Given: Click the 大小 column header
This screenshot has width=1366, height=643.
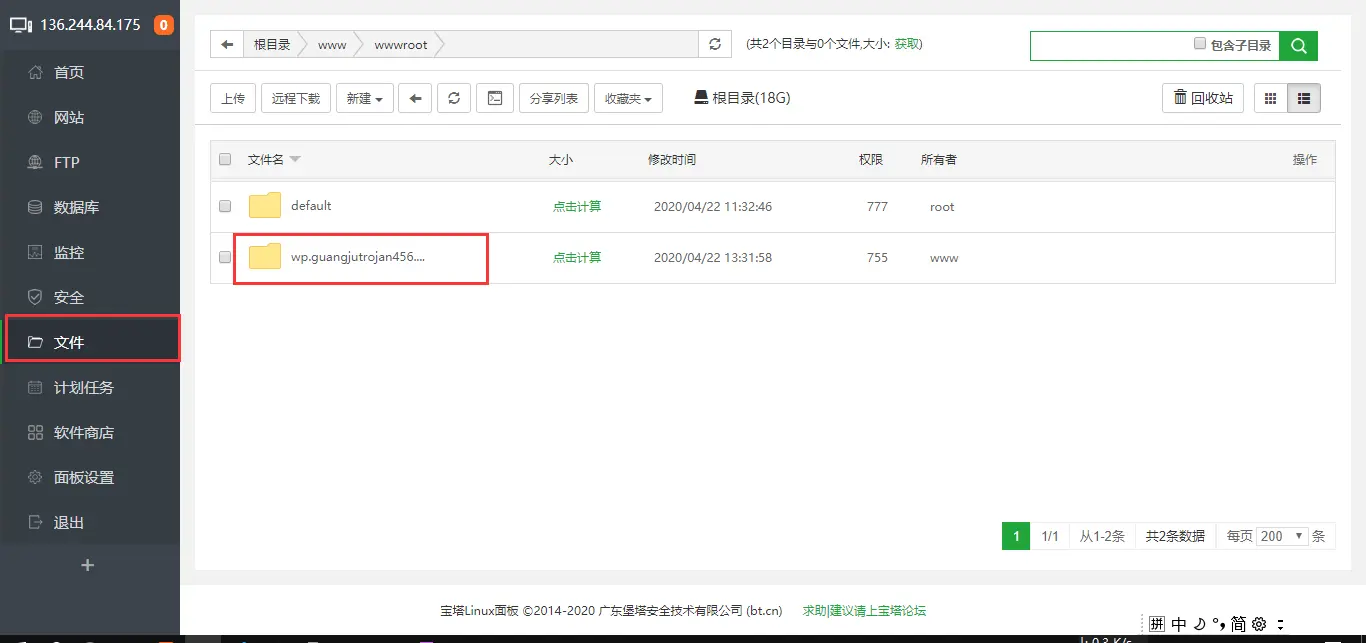Looking at the screenshot, I should point(561,160).
